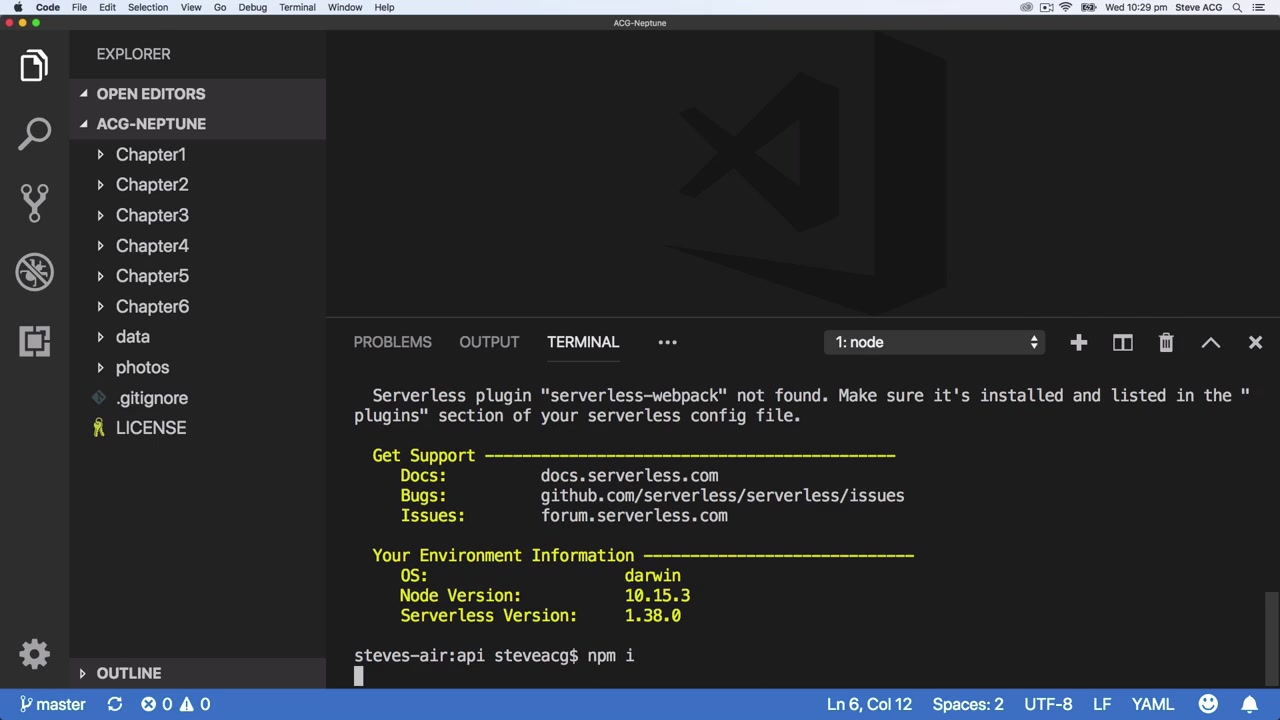Open the Manage settings gear

34,654
